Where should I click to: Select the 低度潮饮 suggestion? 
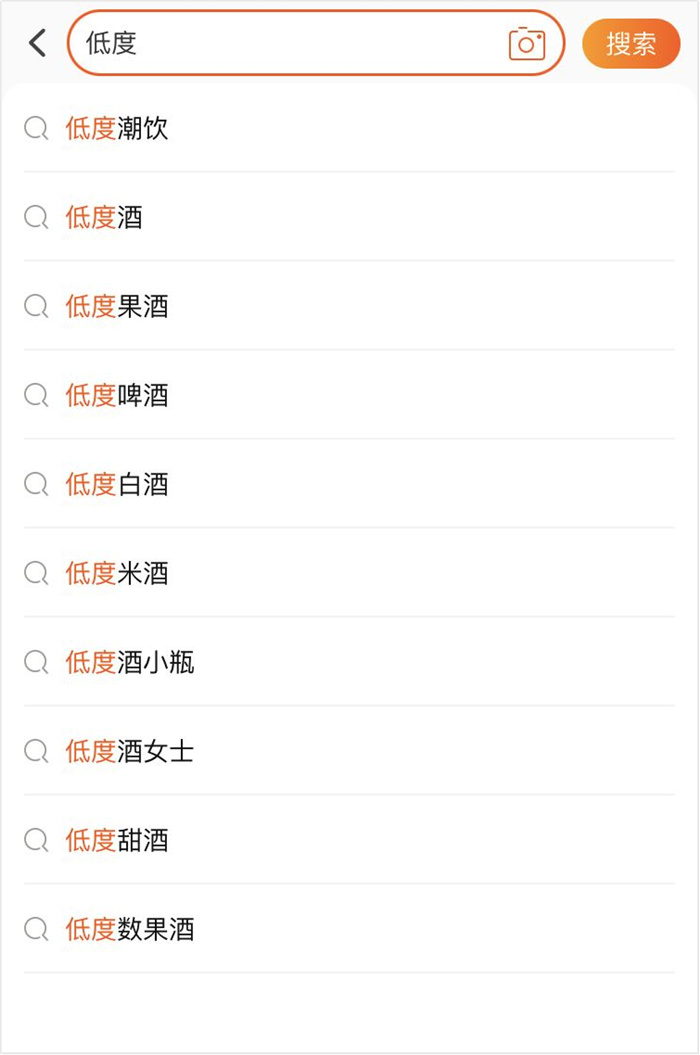pyautogui.click(x=349, y=128)
